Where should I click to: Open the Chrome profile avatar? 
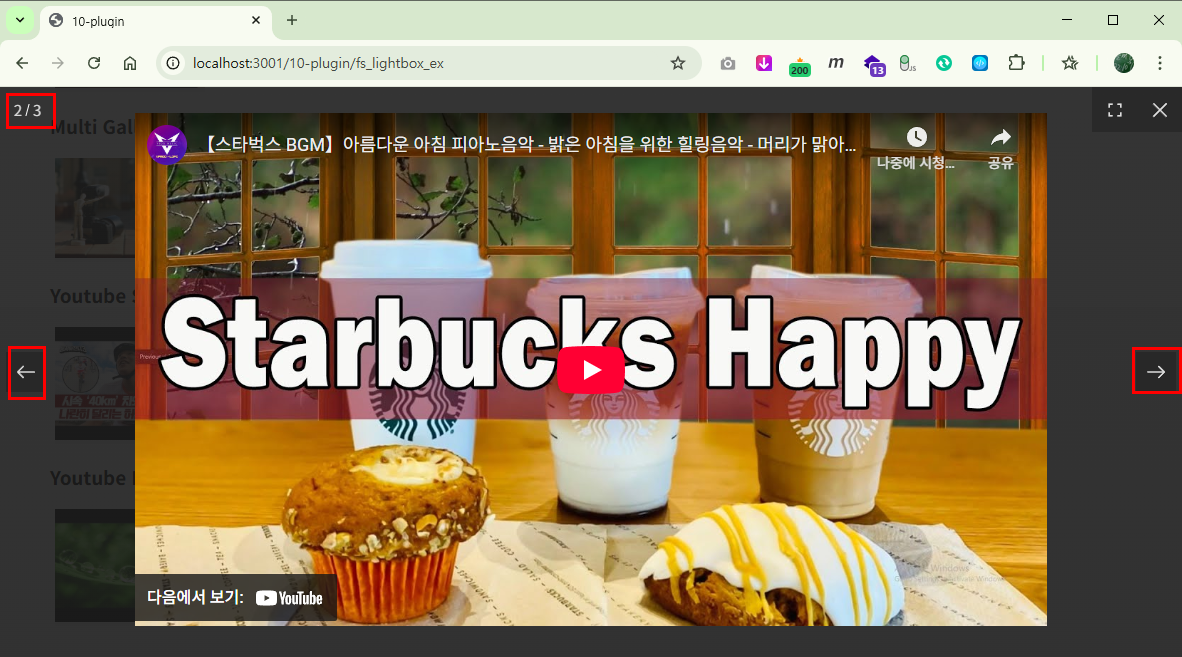(1124, 63)
